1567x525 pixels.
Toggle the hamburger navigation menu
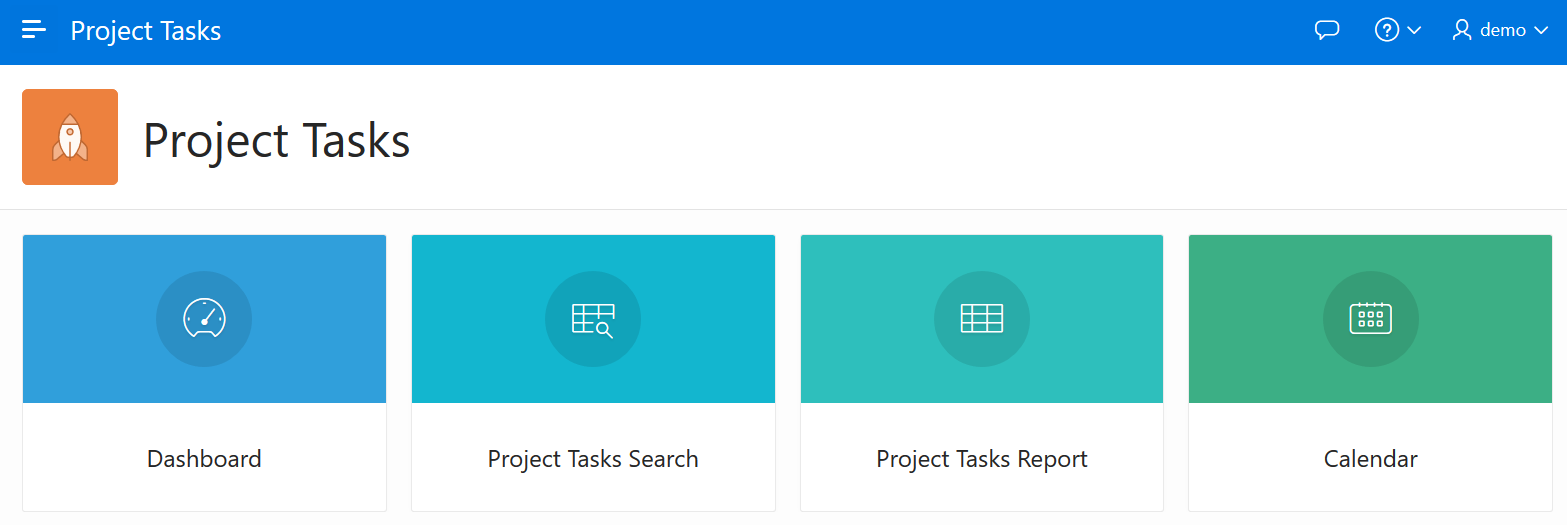(x=34, y=30)
